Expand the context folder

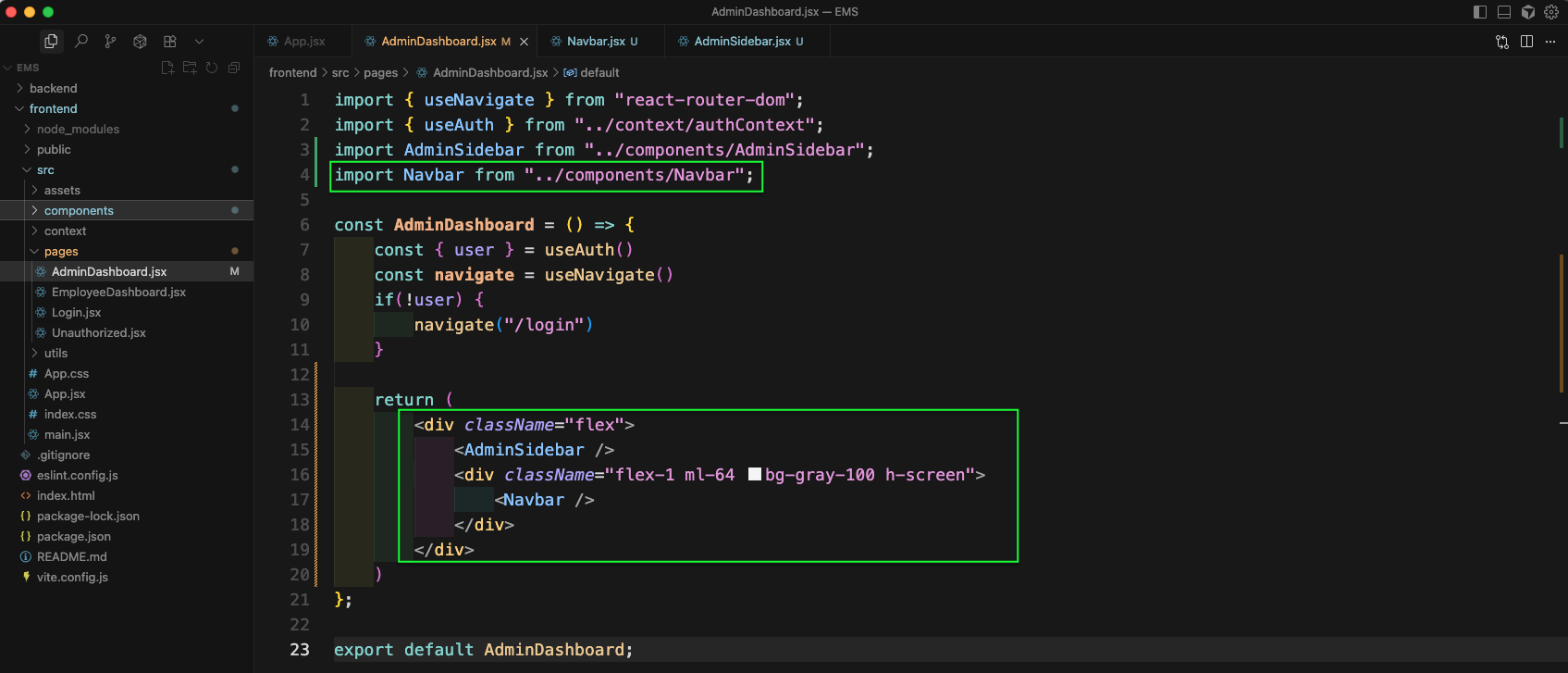click(x=65, y=231)
